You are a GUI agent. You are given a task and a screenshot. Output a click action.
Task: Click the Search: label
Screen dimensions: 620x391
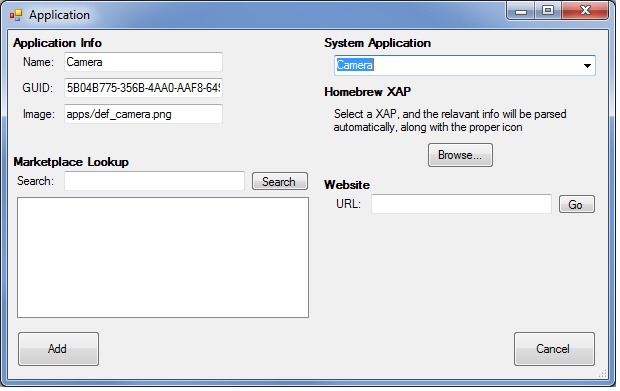pyautogui.click(x=35, y=181)
